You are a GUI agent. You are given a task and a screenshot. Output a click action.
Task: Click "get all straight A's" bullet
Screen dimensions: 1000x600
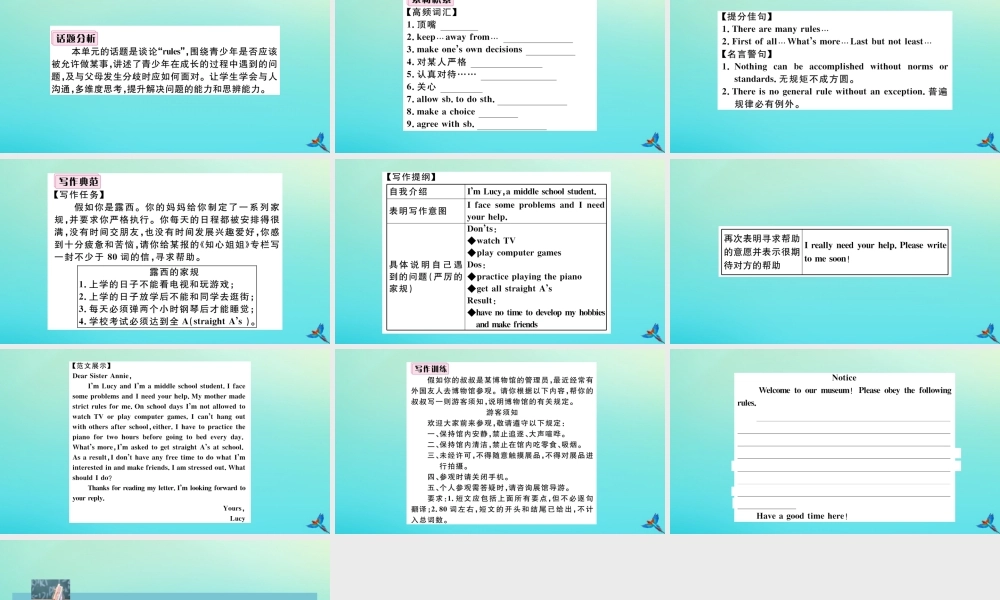click(510, 288)
